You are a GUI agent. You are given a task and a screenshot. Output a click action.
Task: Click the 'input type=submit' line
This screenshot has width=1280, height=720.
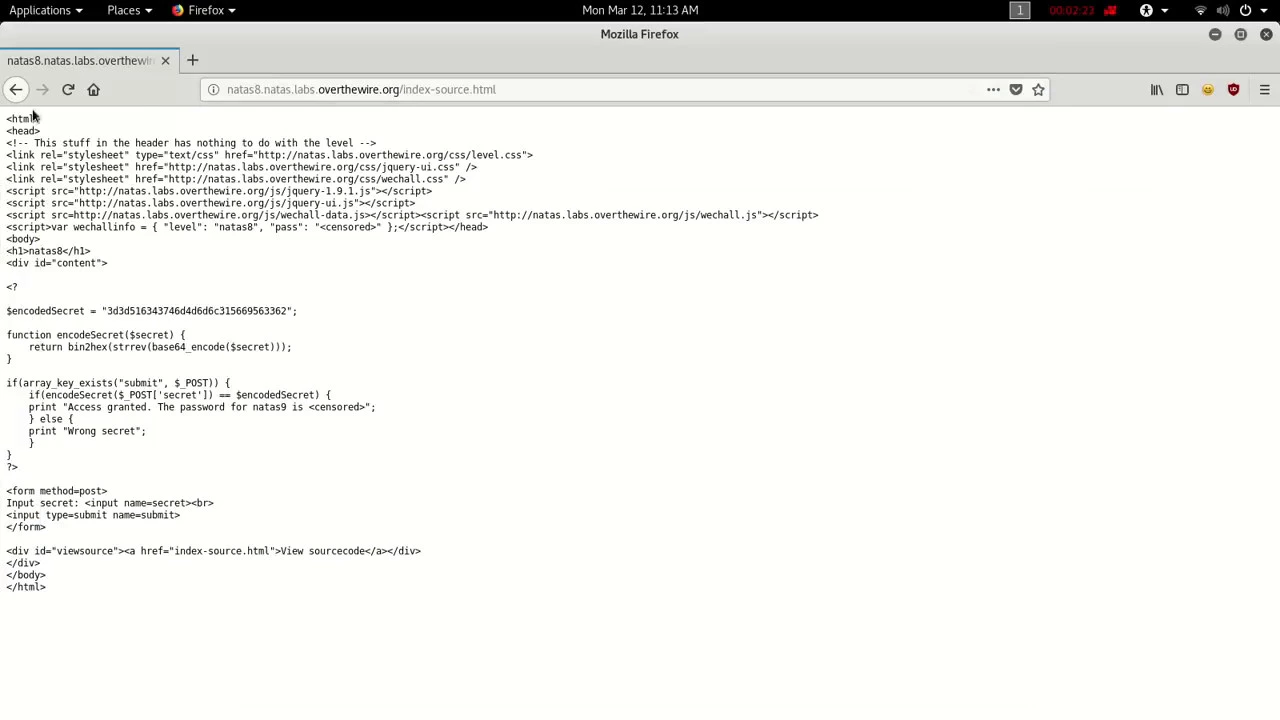[93, 515]
